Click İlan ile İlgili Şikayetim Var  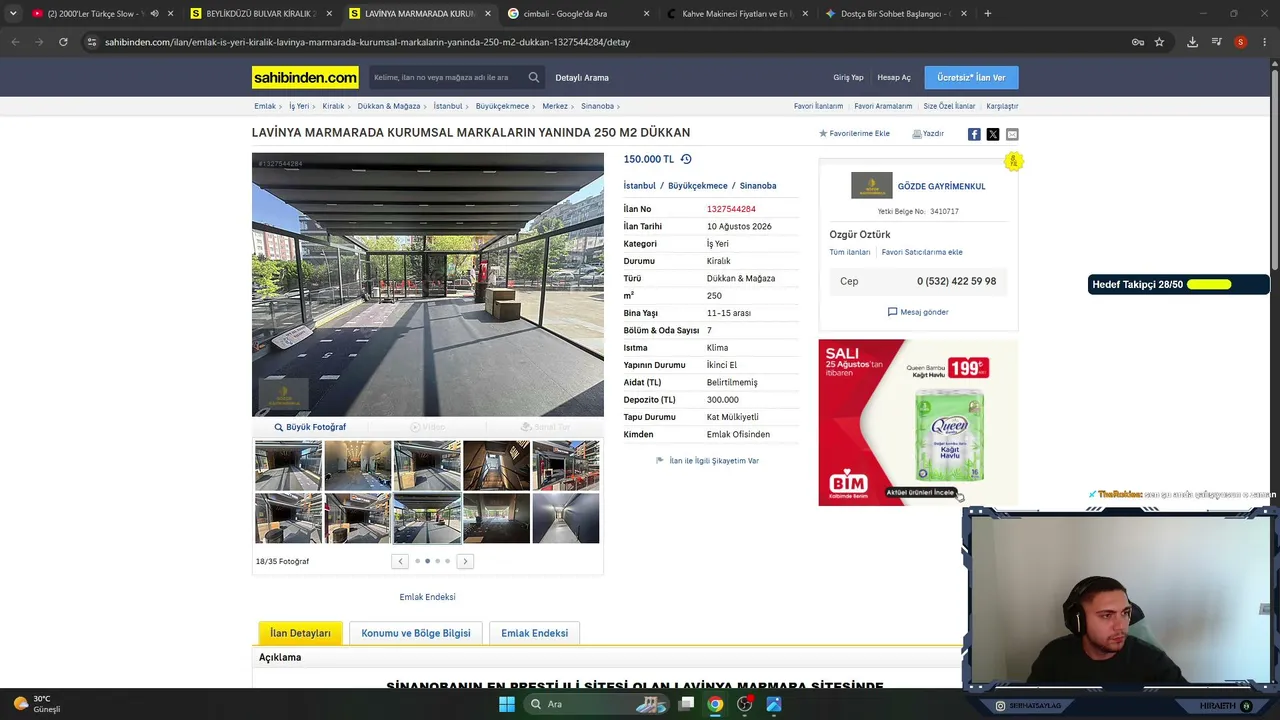707,461
